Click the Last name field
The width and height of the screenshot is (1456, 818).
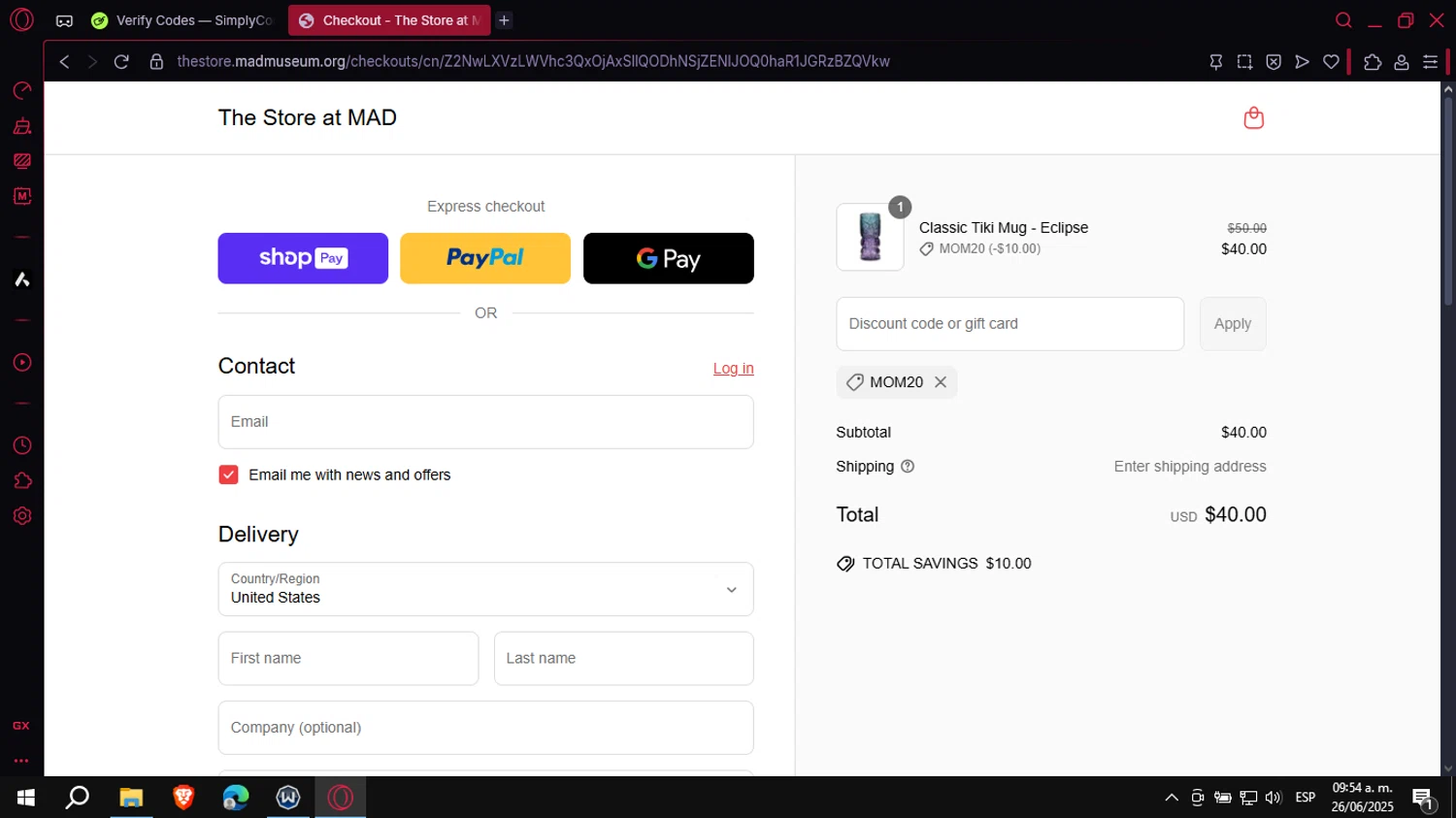point(623,659)
